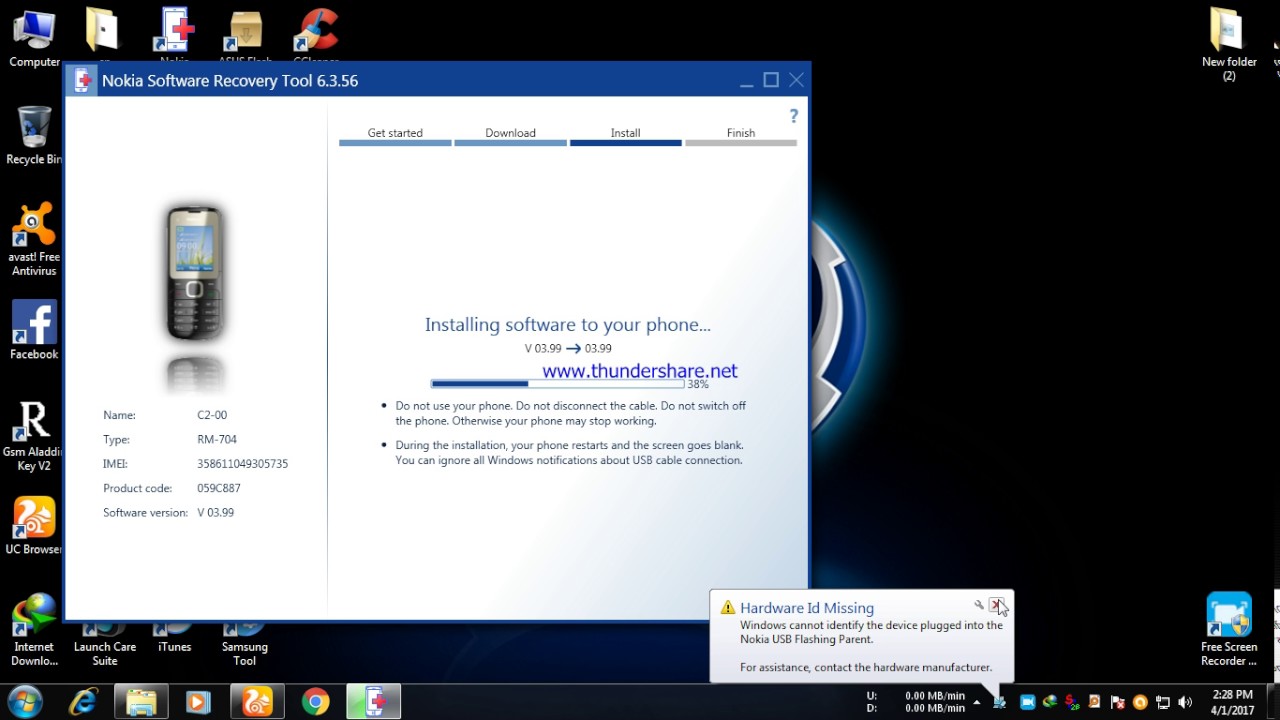Screen dimensions: 1280x720
Task: Open the Windows Start menu
Action: (x=25, y=702)
